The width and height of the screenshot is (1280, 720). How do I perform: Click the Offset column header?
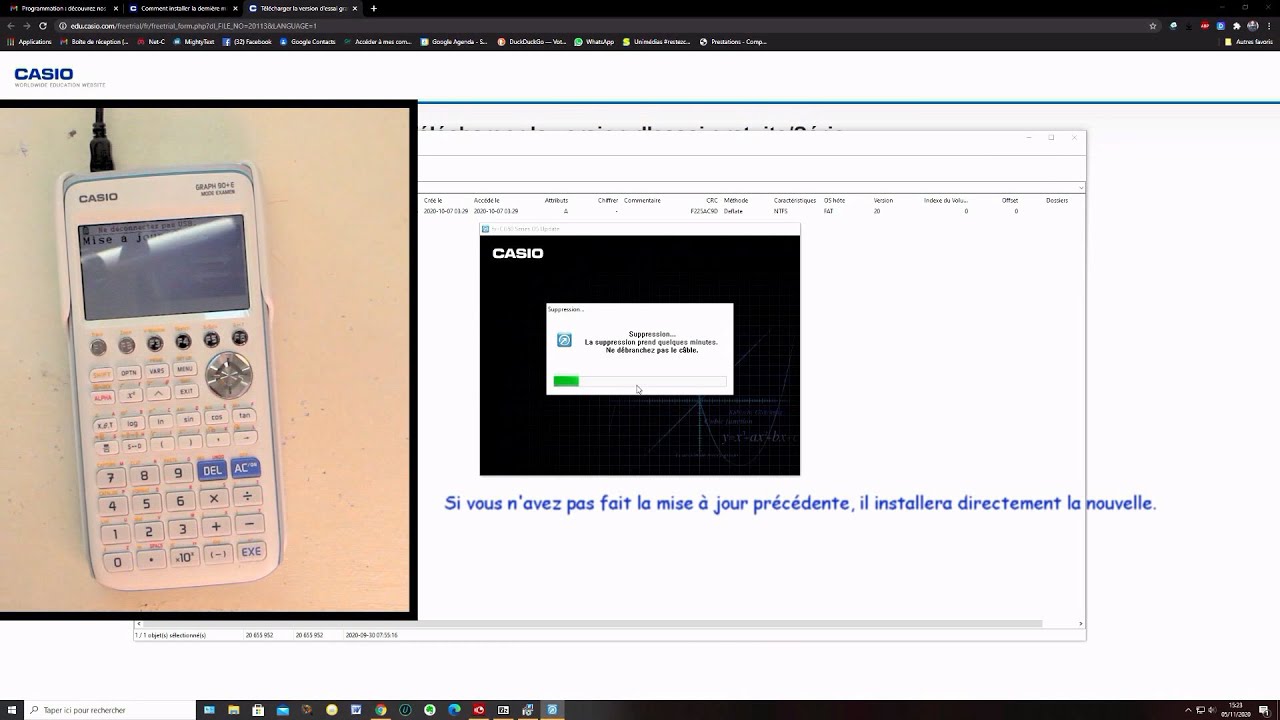(1010, 200)
